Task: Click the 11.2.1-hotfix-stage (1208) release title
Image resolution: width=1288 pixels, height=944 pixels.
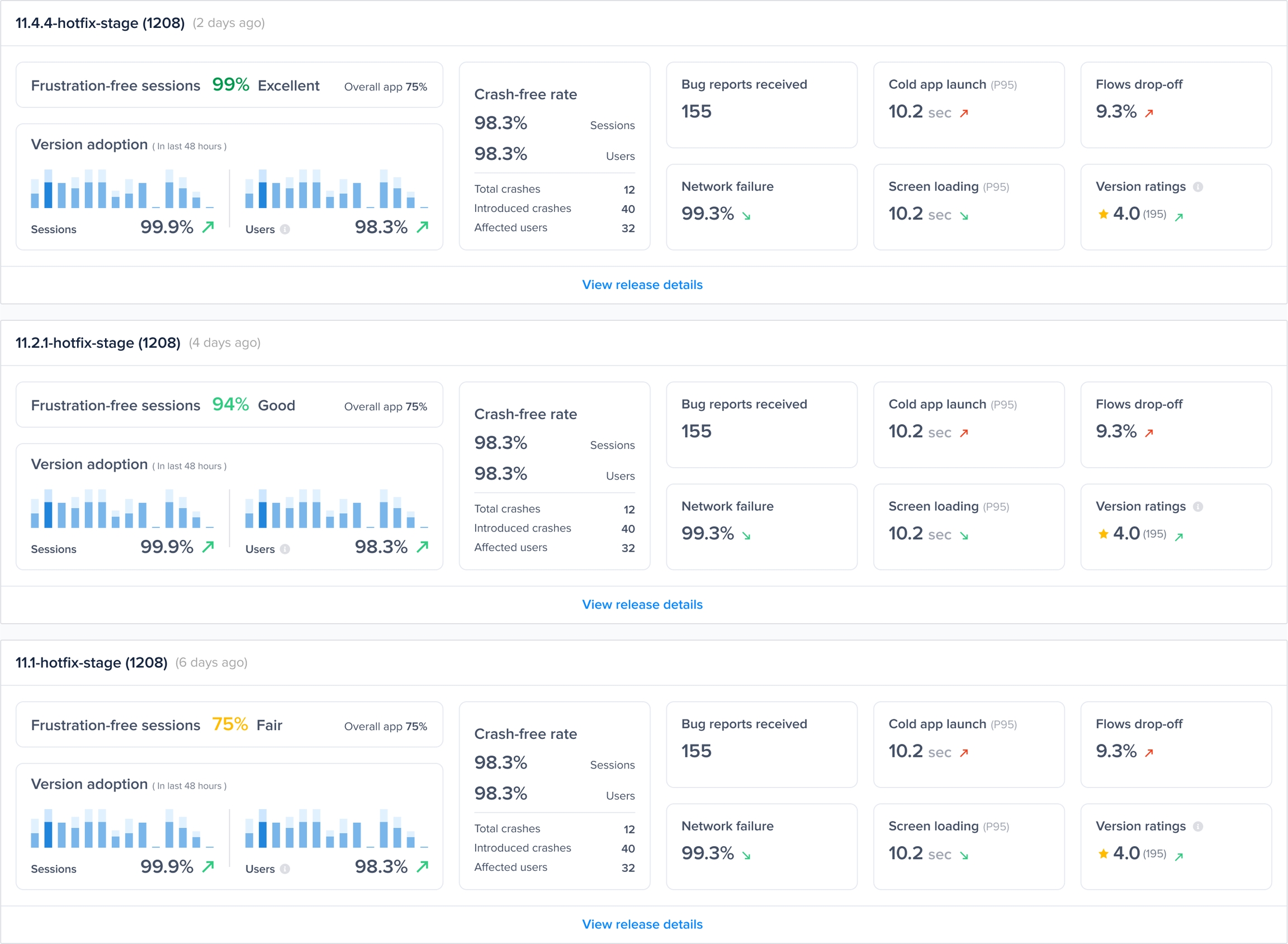Action: click(98, 343)
